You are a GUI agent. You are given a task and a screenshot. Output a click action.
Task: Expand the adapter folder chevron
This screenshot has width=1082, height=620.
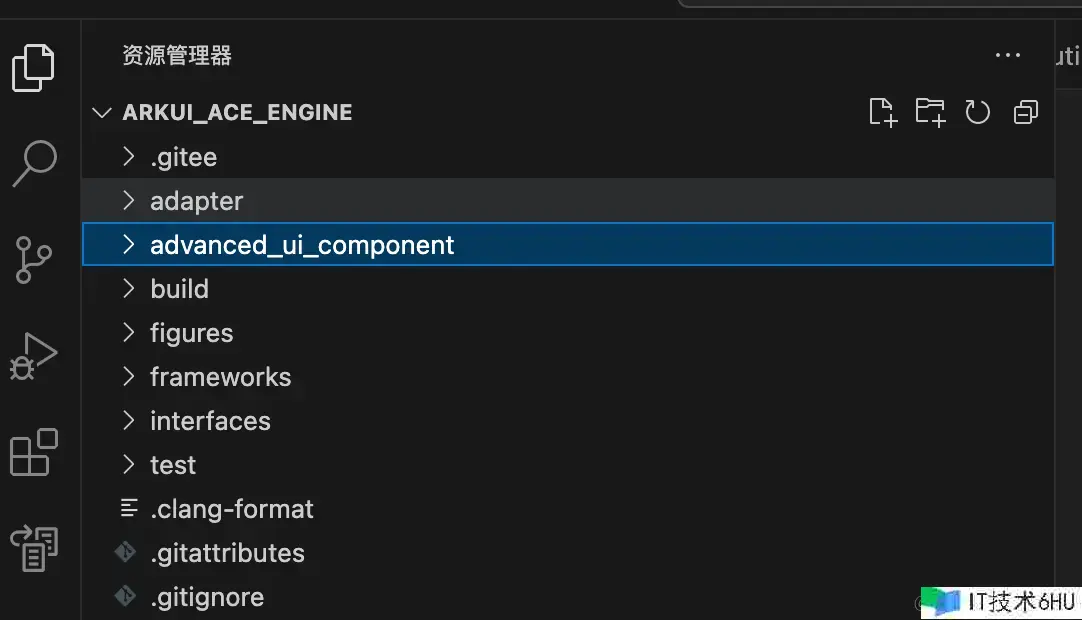click(x=128, y=201)
